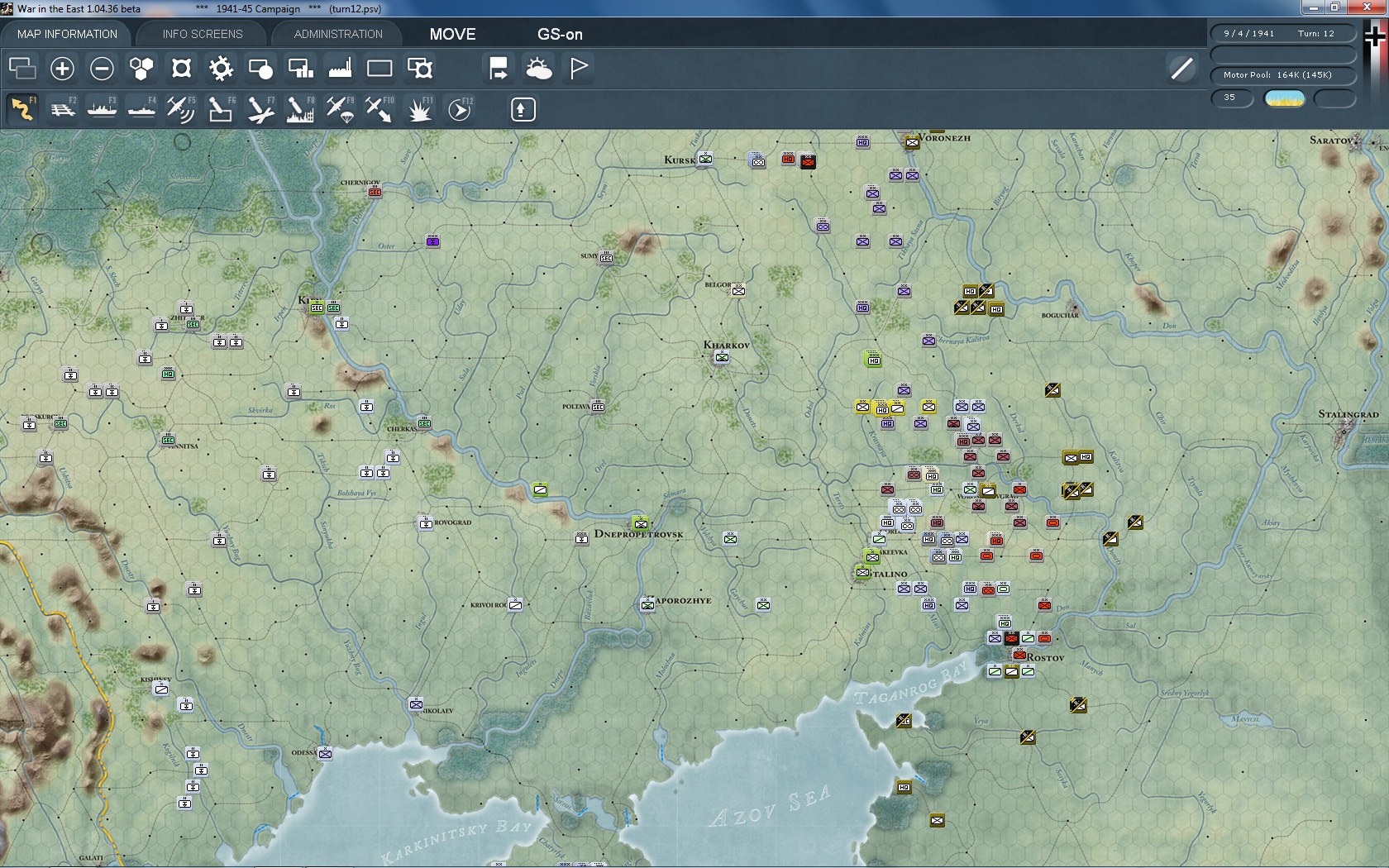Select the unit counter at Zaporozhye
The image size is (1389, 868).
[x=647, y=605]
